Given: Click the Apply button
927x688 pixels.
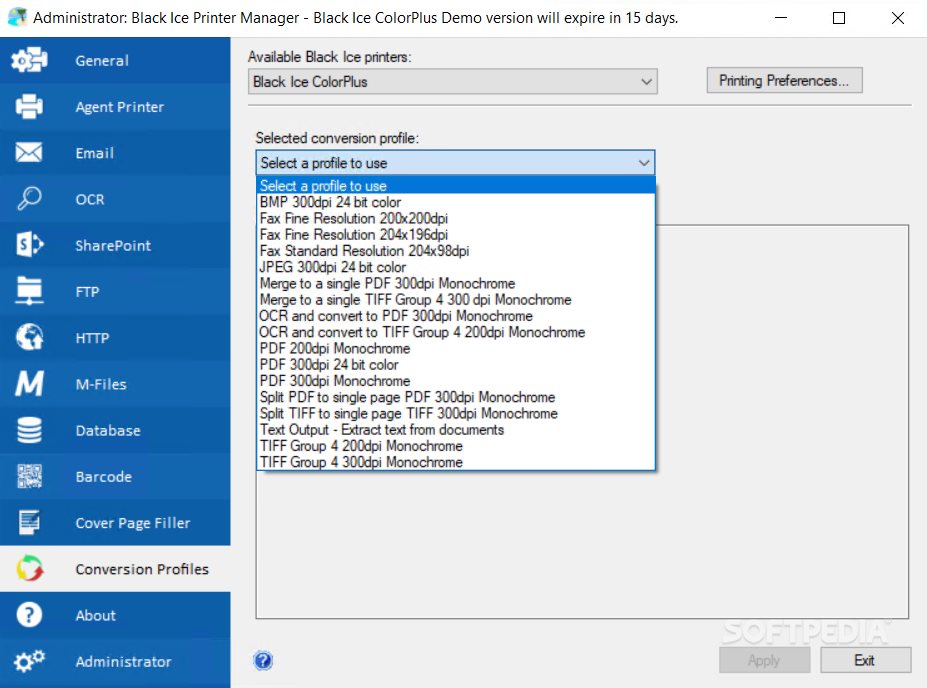Looking at the screenshot, I should pyautogui.click(x=764, y=660).
